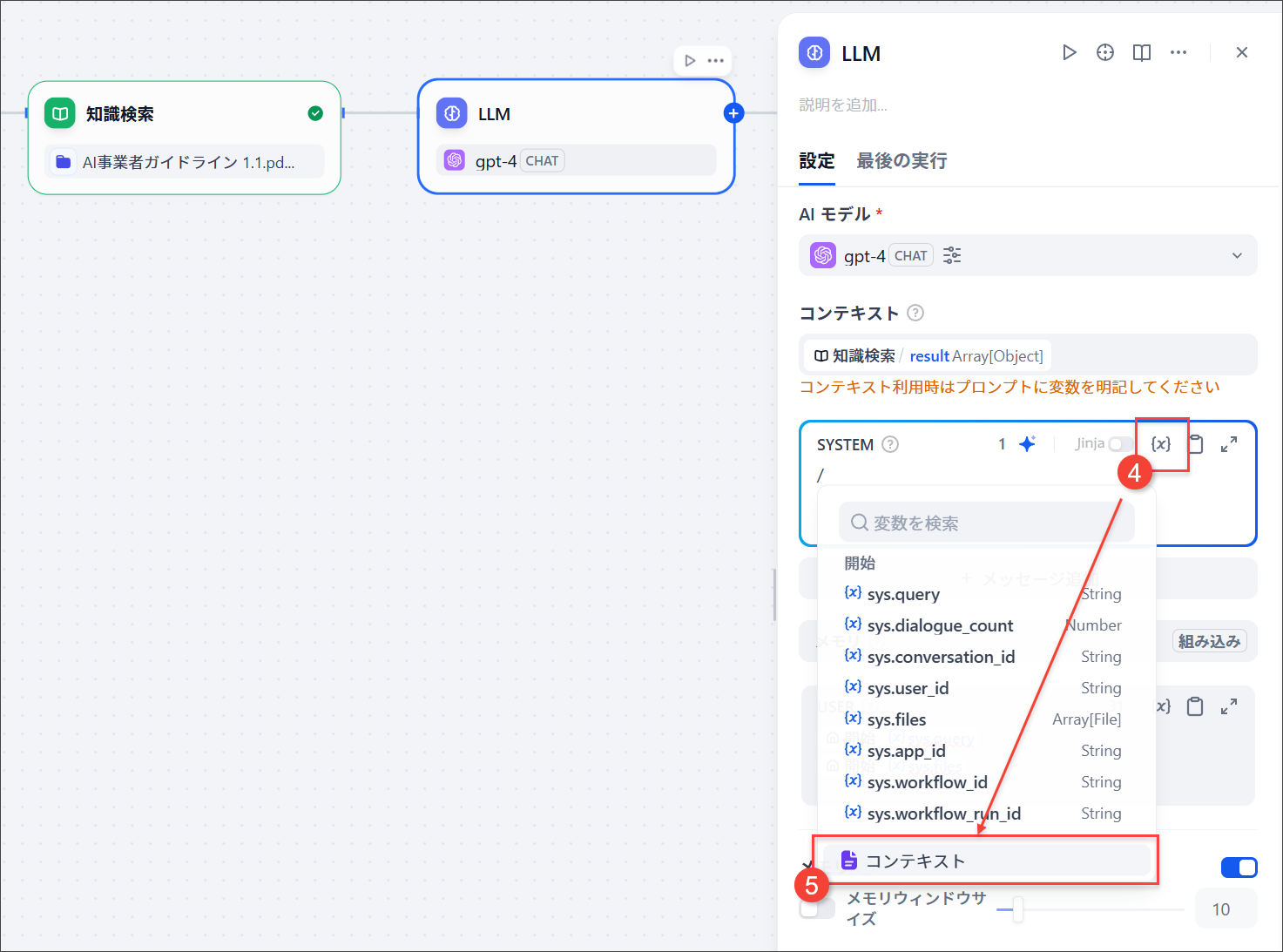Click the SYSTEM help question mark
The height and width of the screenshot is (952, 1283).
tap(890, 444)
